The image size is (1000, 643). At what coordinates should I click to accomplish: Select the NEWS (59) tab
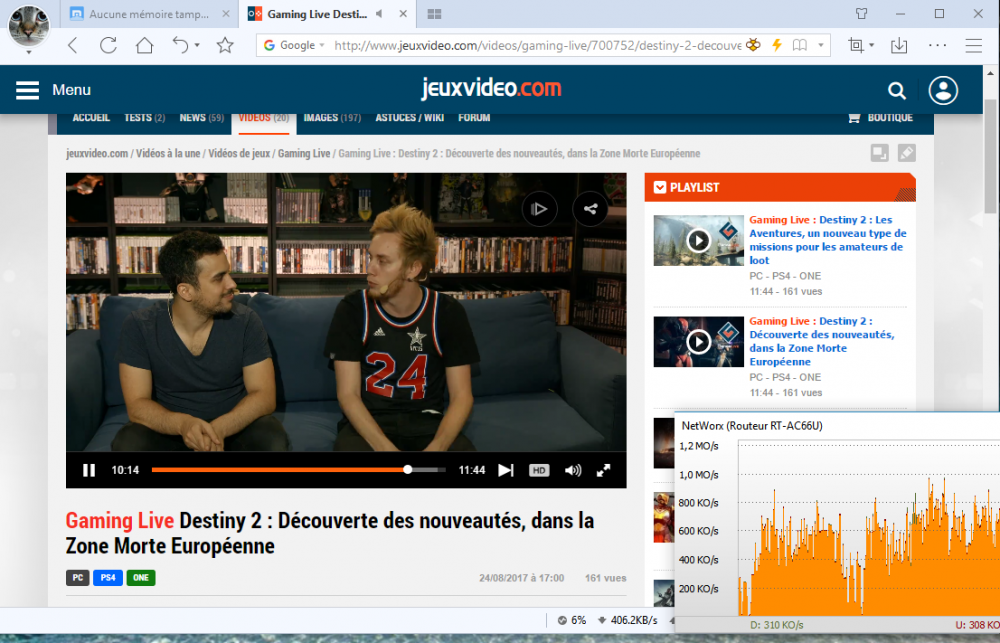202,118
